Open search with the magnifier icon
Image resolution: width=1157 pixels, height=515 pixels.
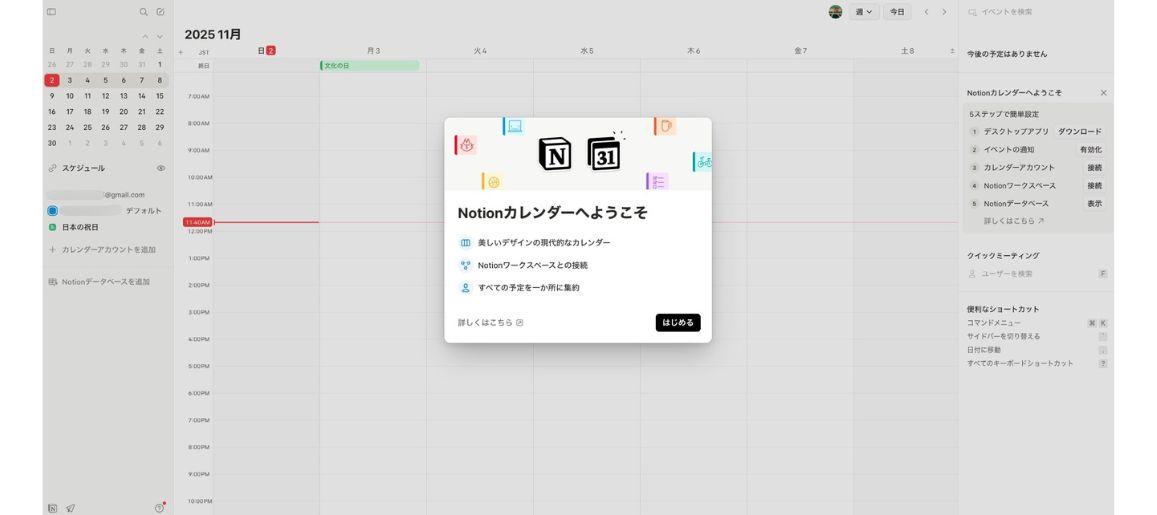tap(143, 12)
